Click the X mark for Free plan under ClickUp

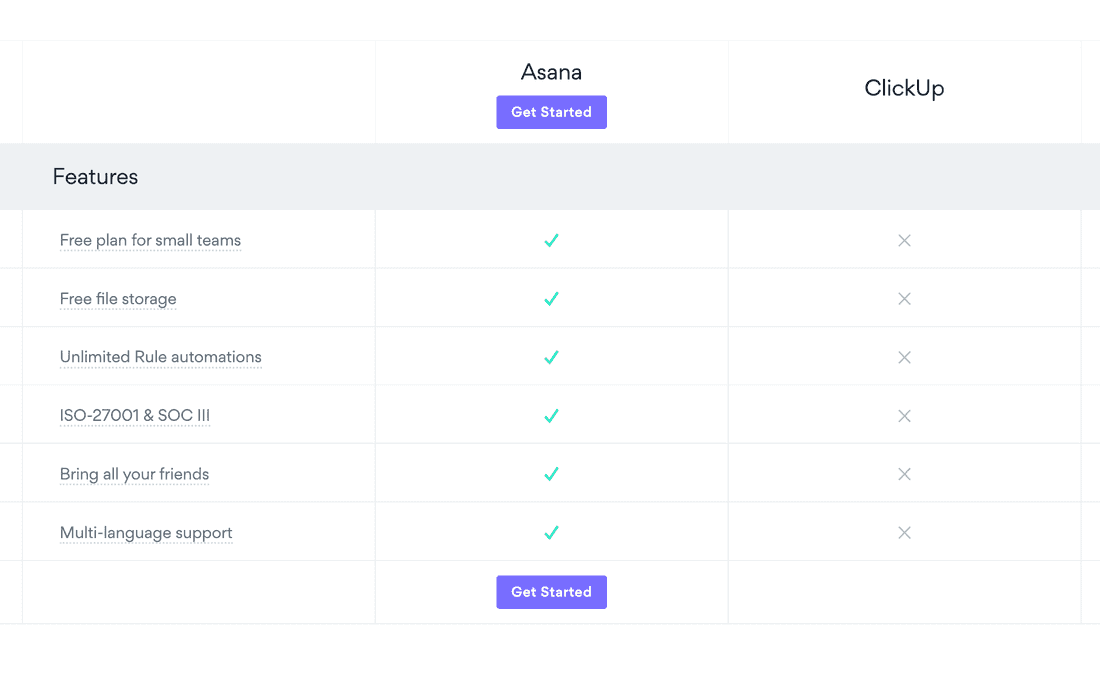(904, 240)
